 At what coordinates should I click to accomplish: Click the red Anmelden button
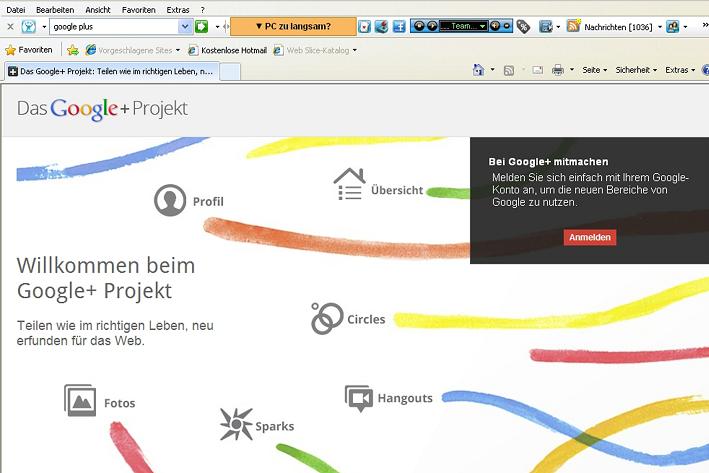click(x=590, y=237)
